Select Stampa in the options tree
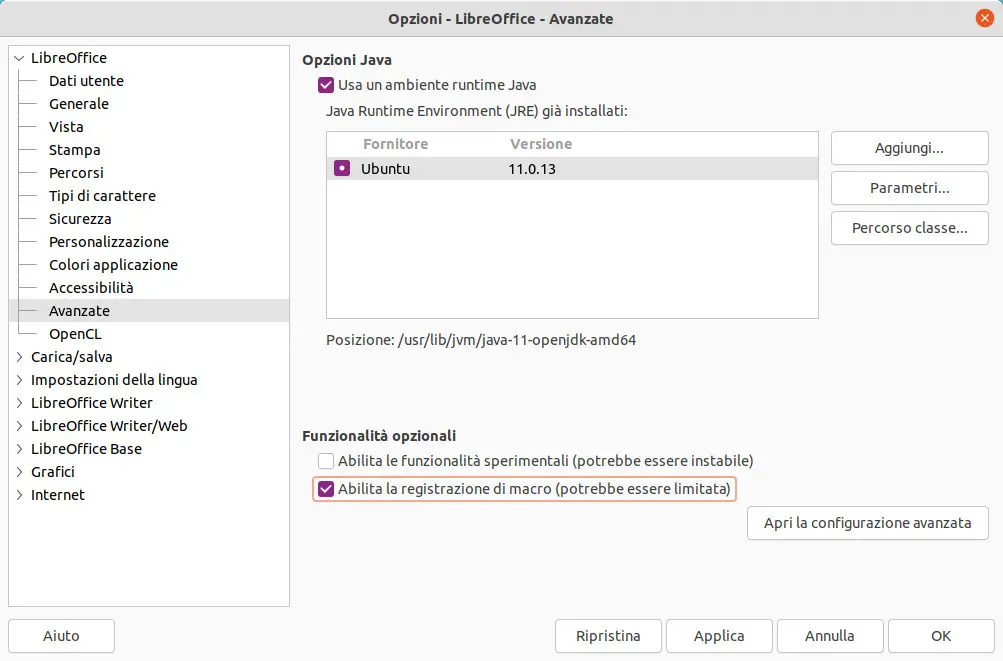1003x661 pixels. 74,150
